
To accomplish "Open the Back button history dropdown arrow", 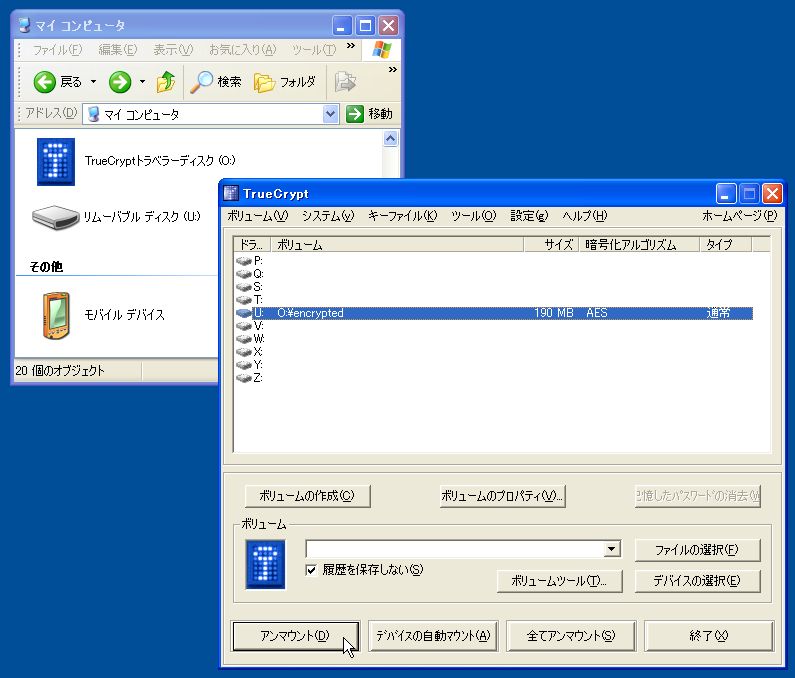I will (x=93, y=82).
